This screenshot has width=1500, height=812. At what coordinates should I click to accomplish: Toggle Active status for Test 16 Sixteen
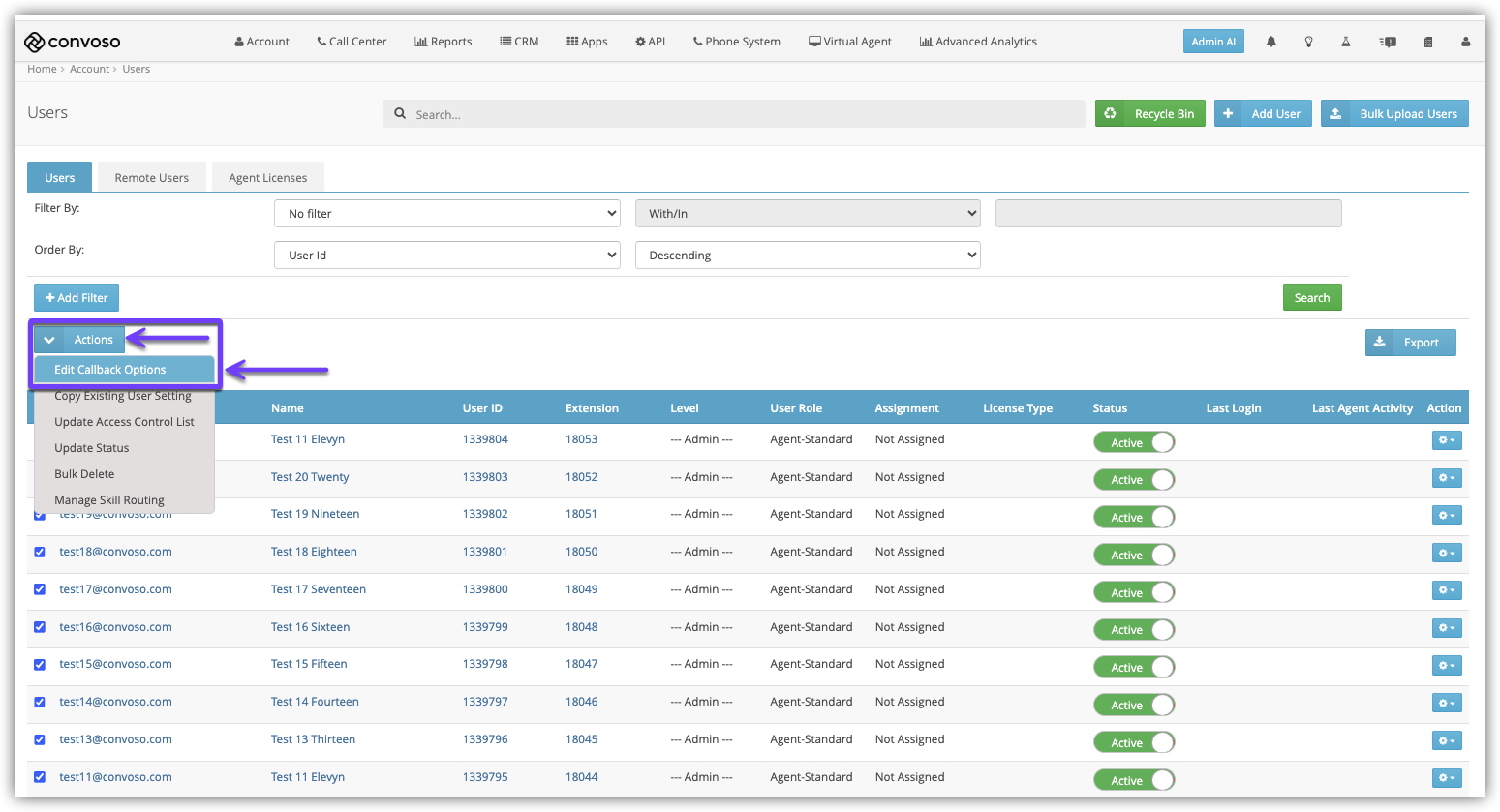coord(1134,630)
